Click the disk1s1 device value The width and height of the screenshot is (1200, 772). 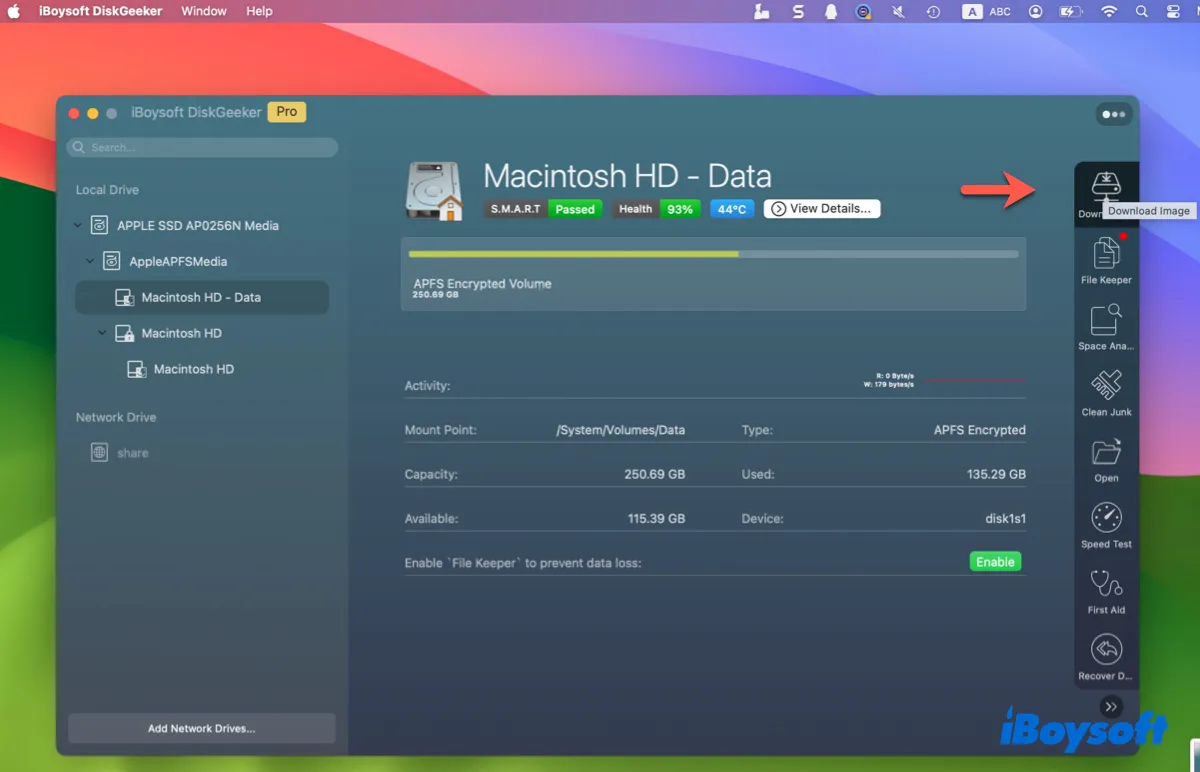tap(1005, 519)
